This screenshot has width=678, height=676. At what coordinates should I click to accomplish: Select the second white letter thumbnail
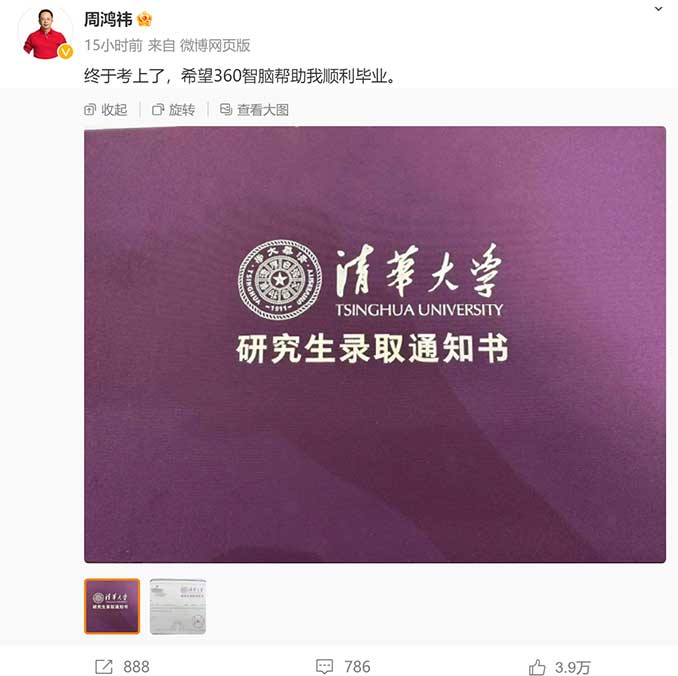point(178,606)
